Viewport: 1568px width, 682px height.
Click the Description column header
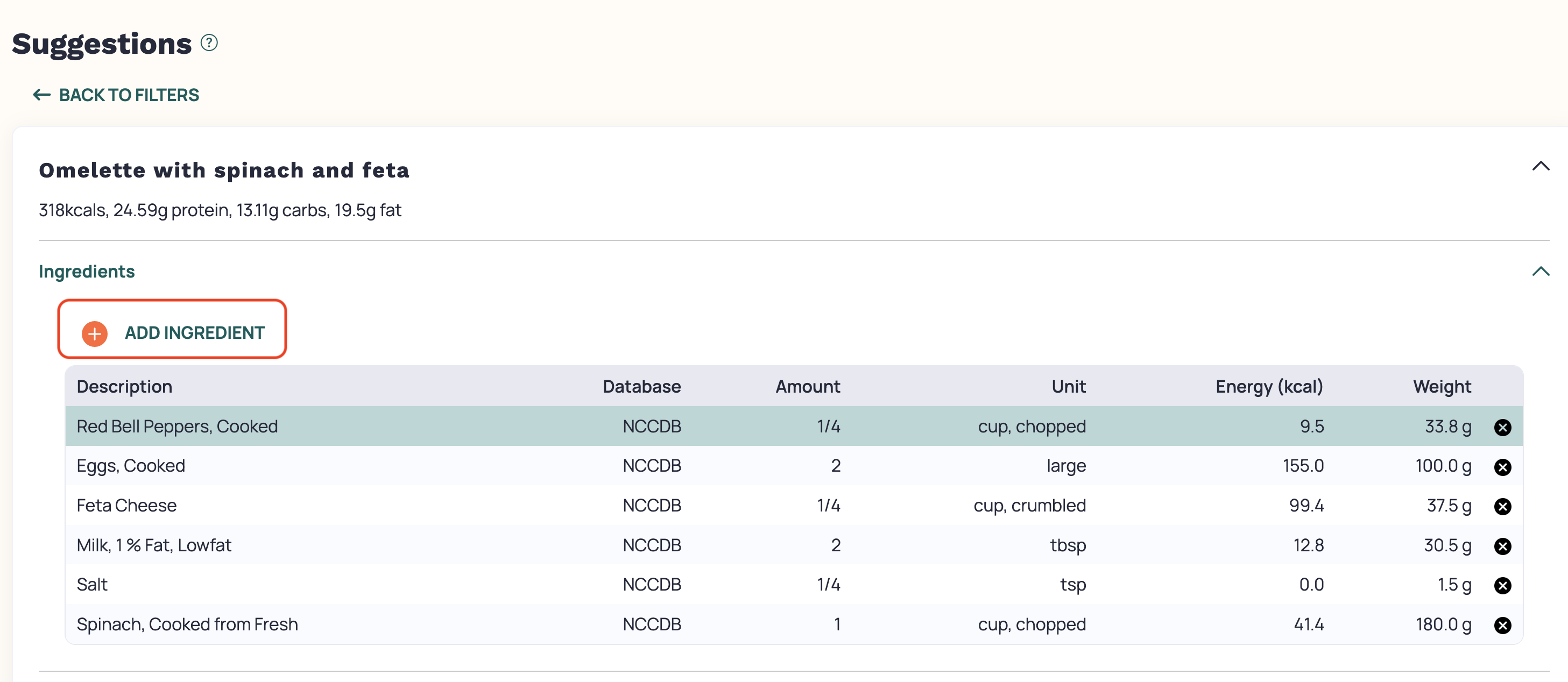(x=124, y=386)
